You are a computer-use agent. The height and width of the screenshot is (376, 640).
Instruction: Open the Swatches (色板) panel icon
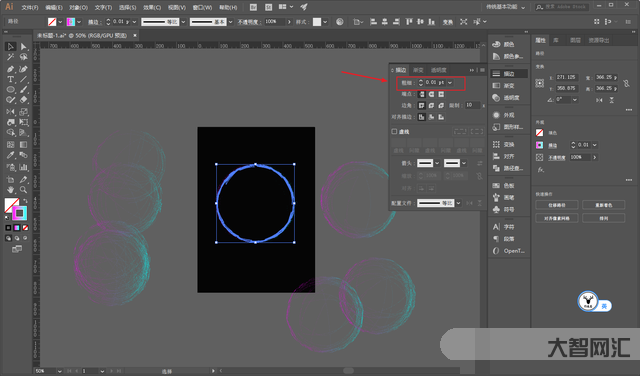click(x=496, y=185)
